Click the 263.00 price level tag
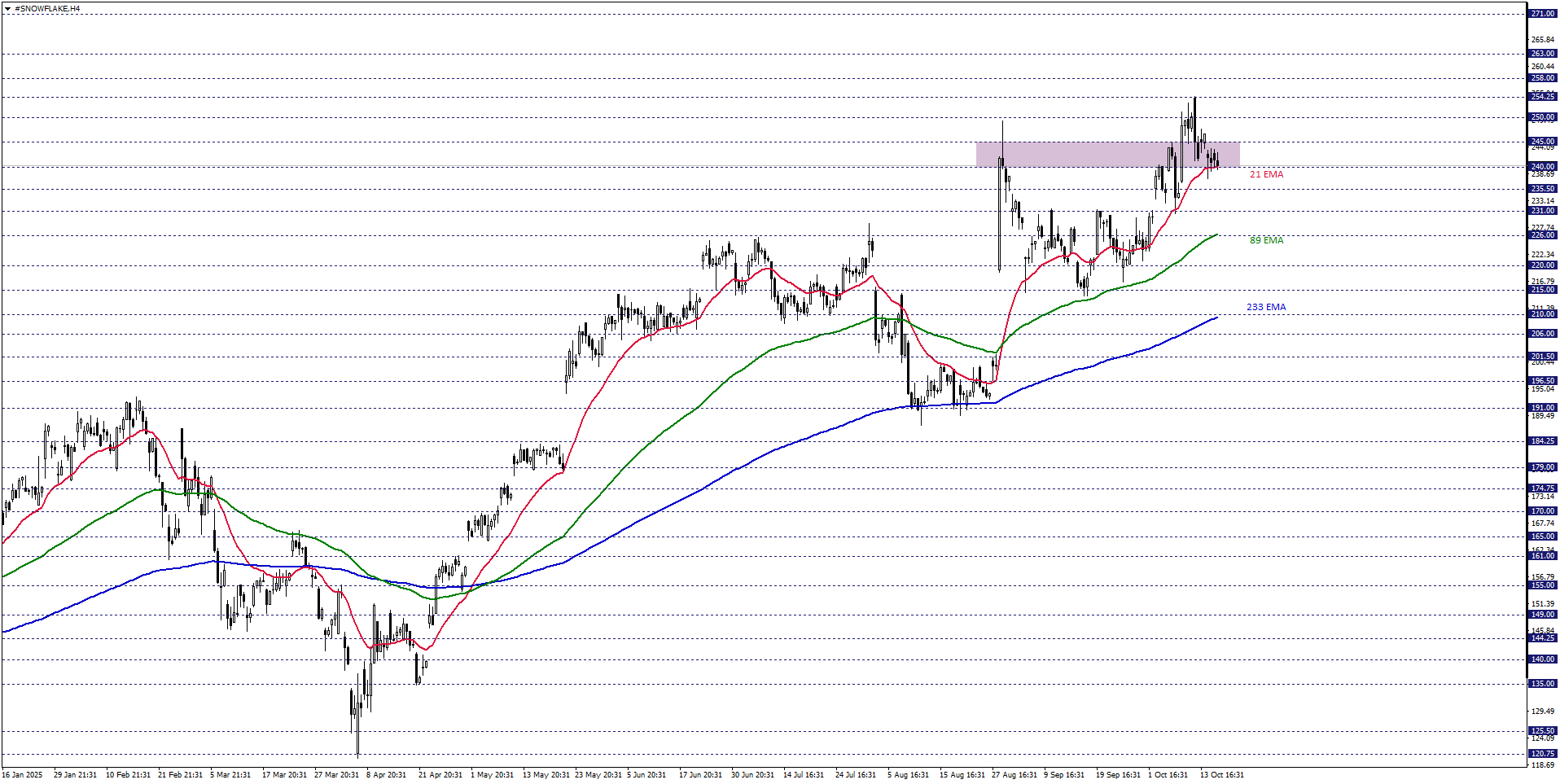 1542,54
